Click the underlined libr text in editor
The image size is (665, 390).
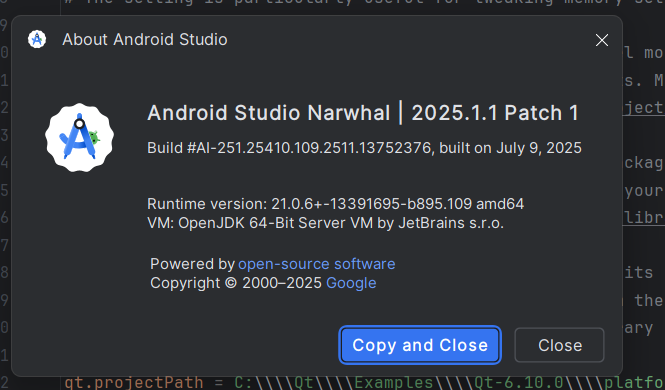[x=644, y=218]
